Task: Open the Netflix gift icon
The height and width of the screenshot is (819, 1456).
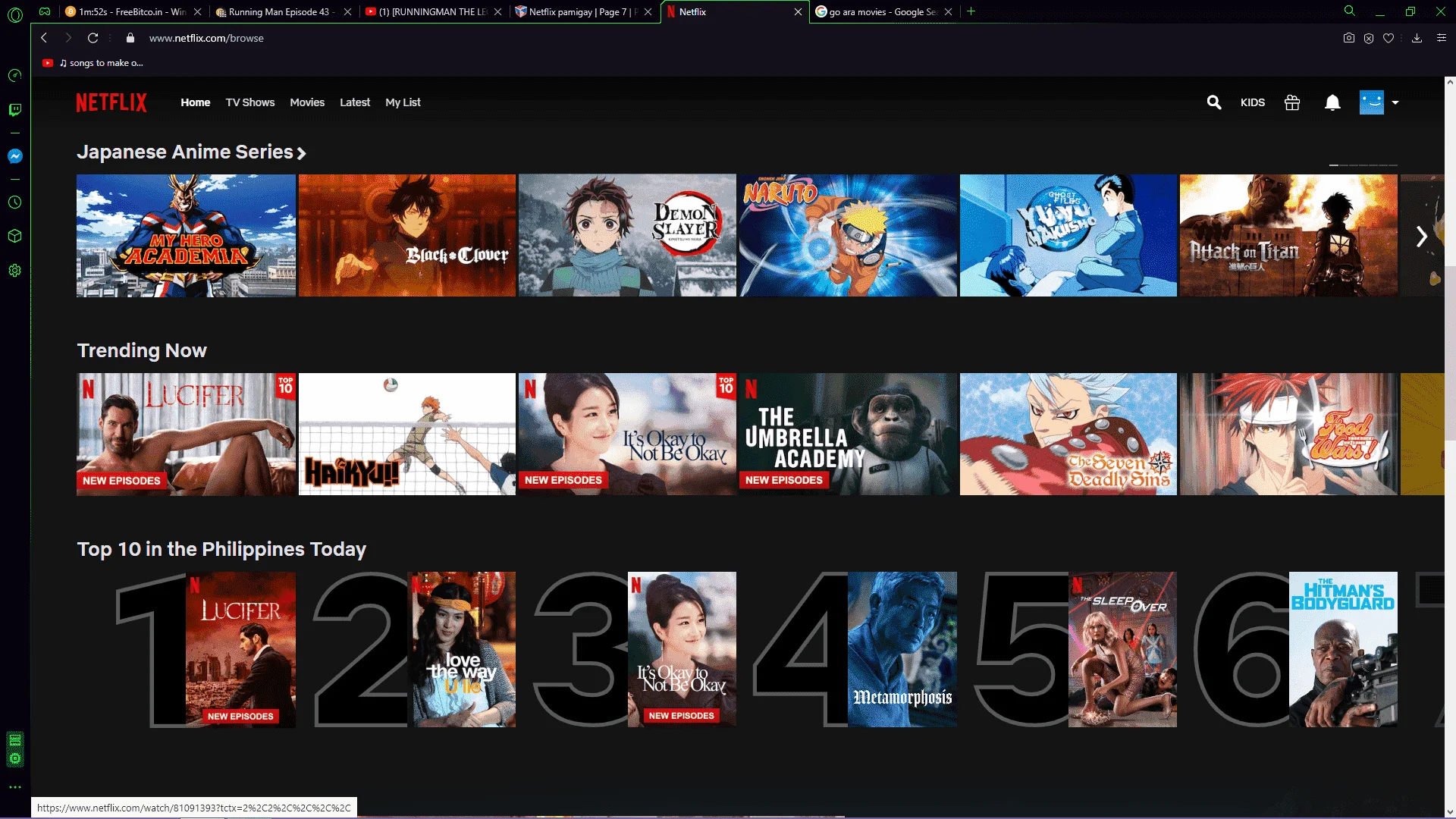Action: pos(1292,102)
